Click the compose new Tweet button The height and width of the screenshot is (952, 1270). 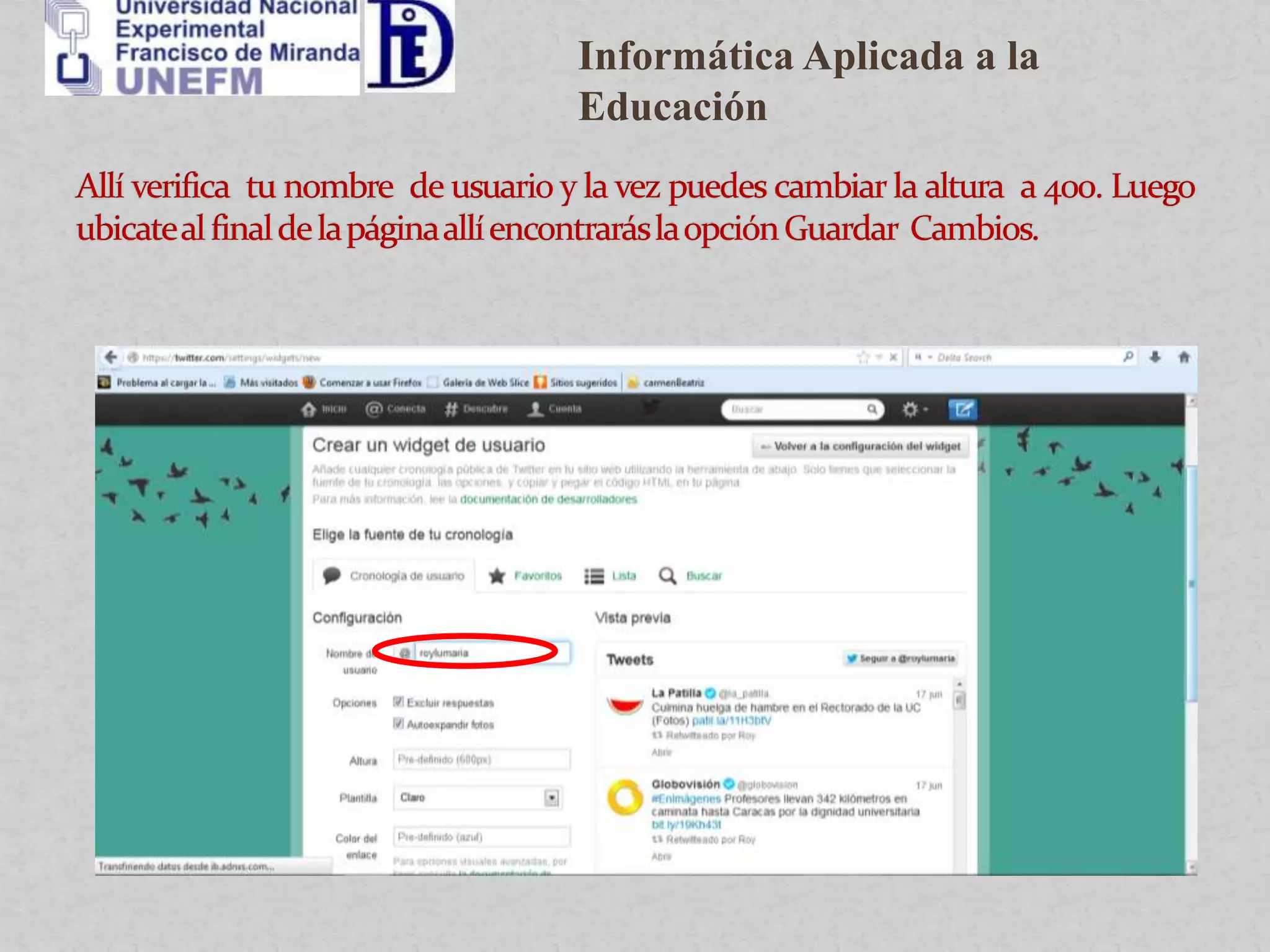(x=963, y=409)
